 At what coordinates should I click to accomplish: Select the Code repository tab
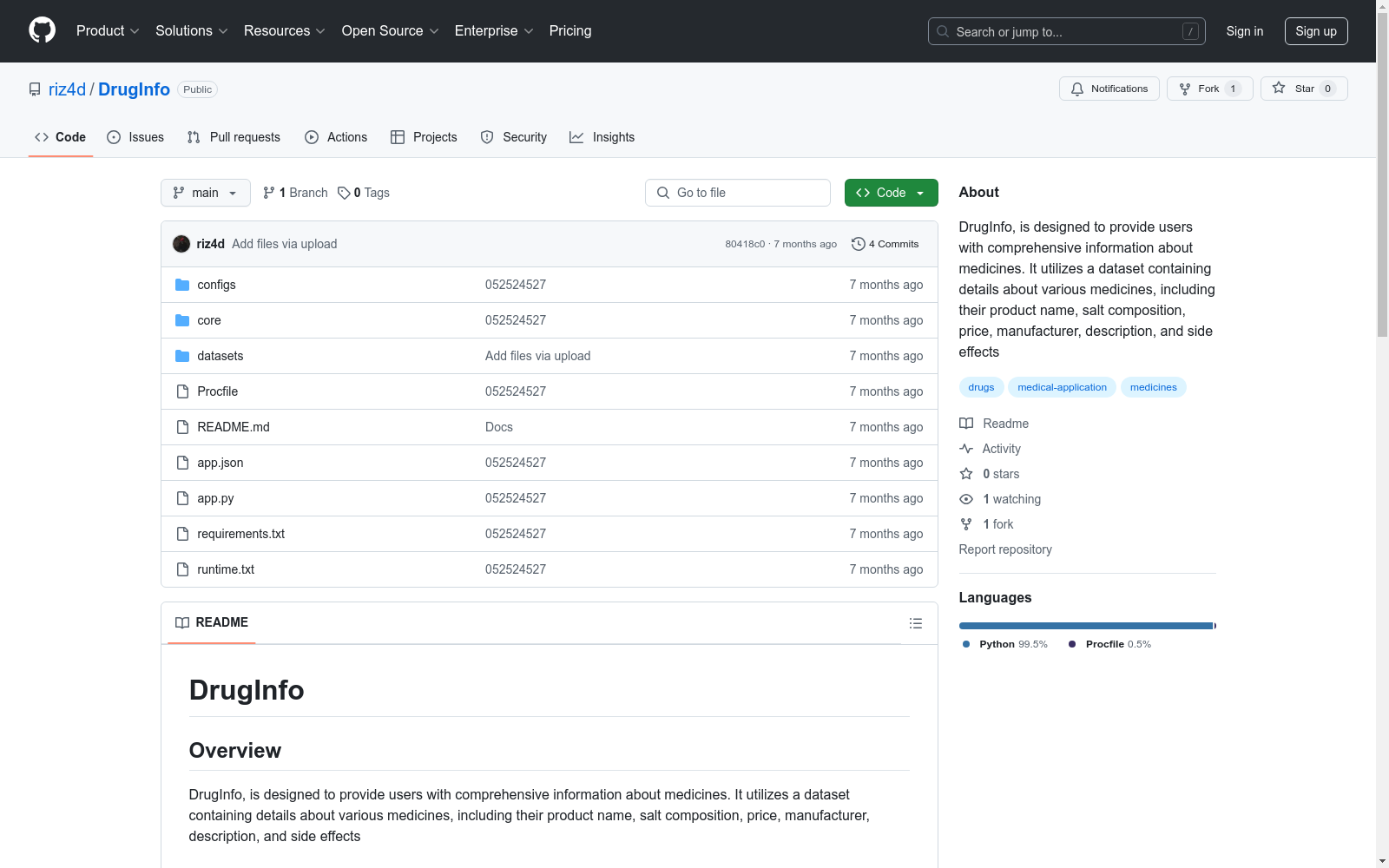tap(60, 137)
